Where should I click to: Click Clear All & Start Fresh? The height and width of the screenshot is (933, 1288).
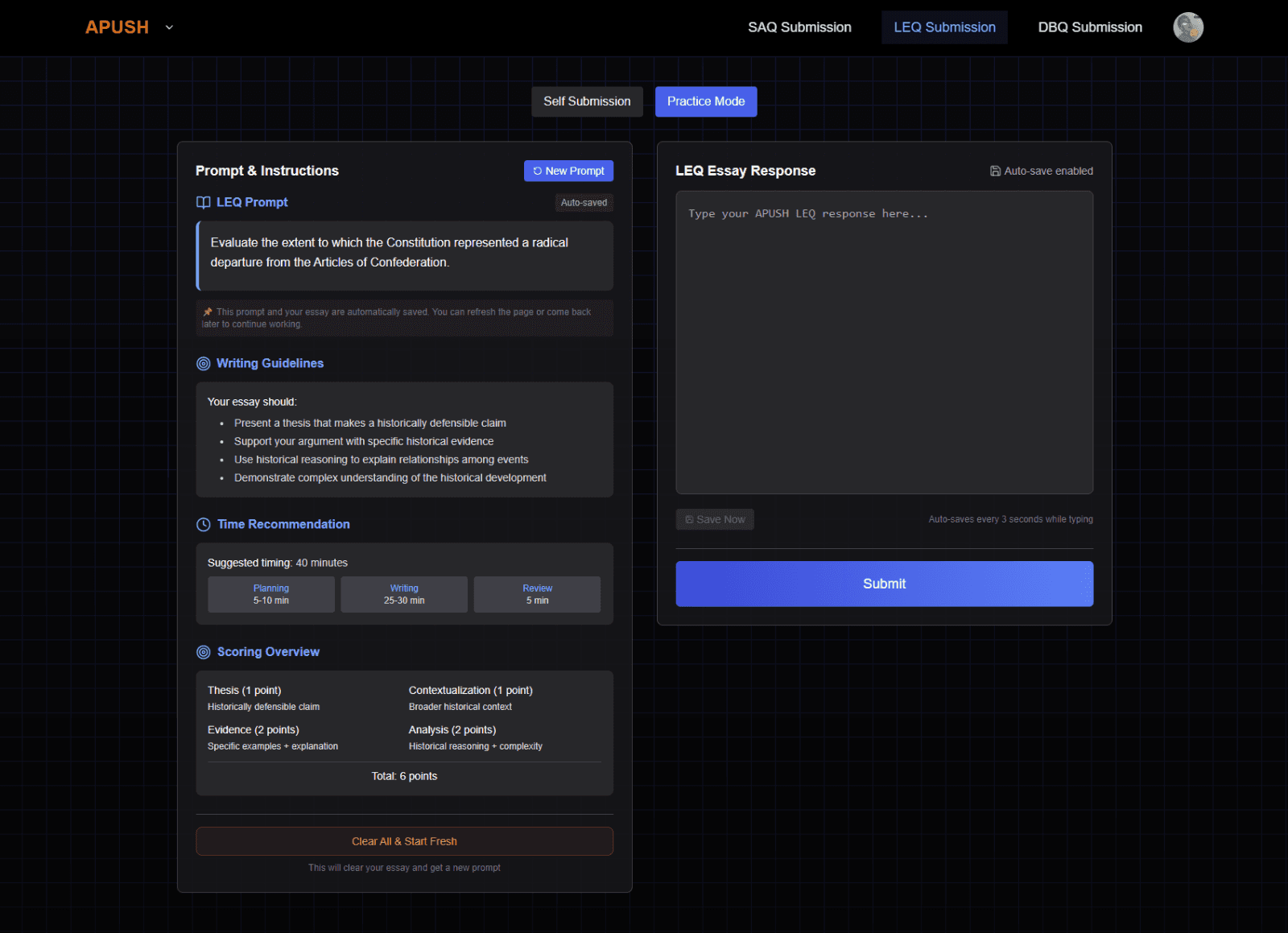point(404,841)
